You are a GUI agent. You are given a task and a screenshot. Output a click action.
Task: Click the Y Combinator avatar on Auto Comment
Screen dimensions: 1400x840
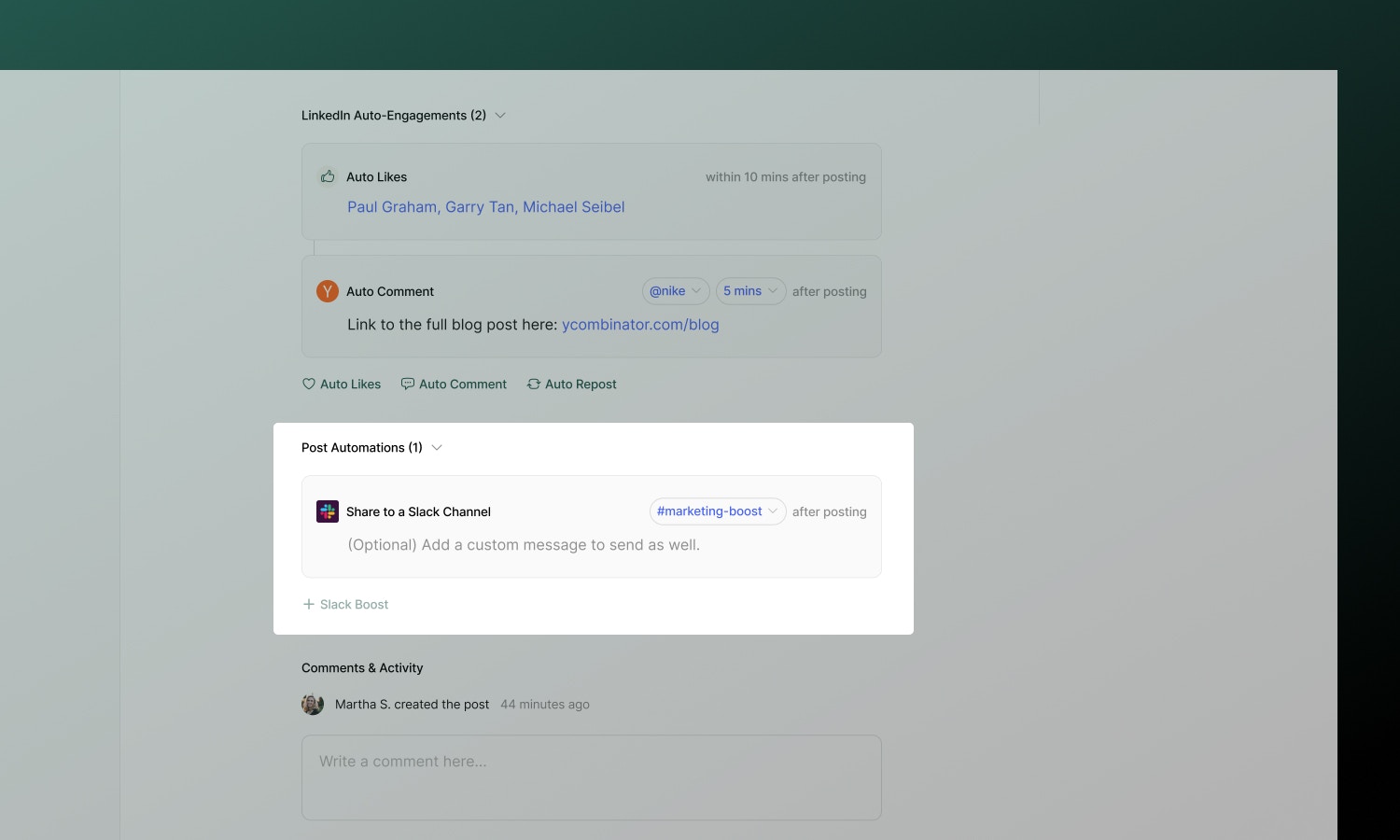coord(327,291)
